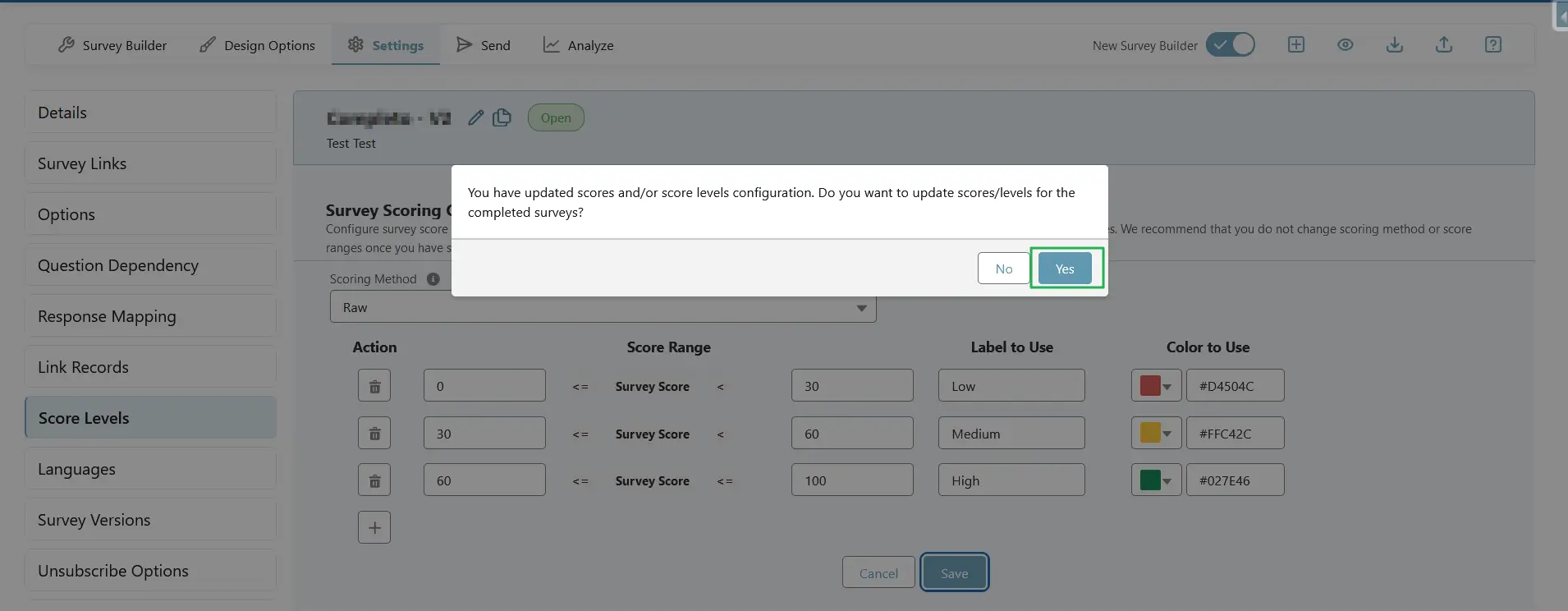Click the pencil edit survey name icon

(475, 117)
